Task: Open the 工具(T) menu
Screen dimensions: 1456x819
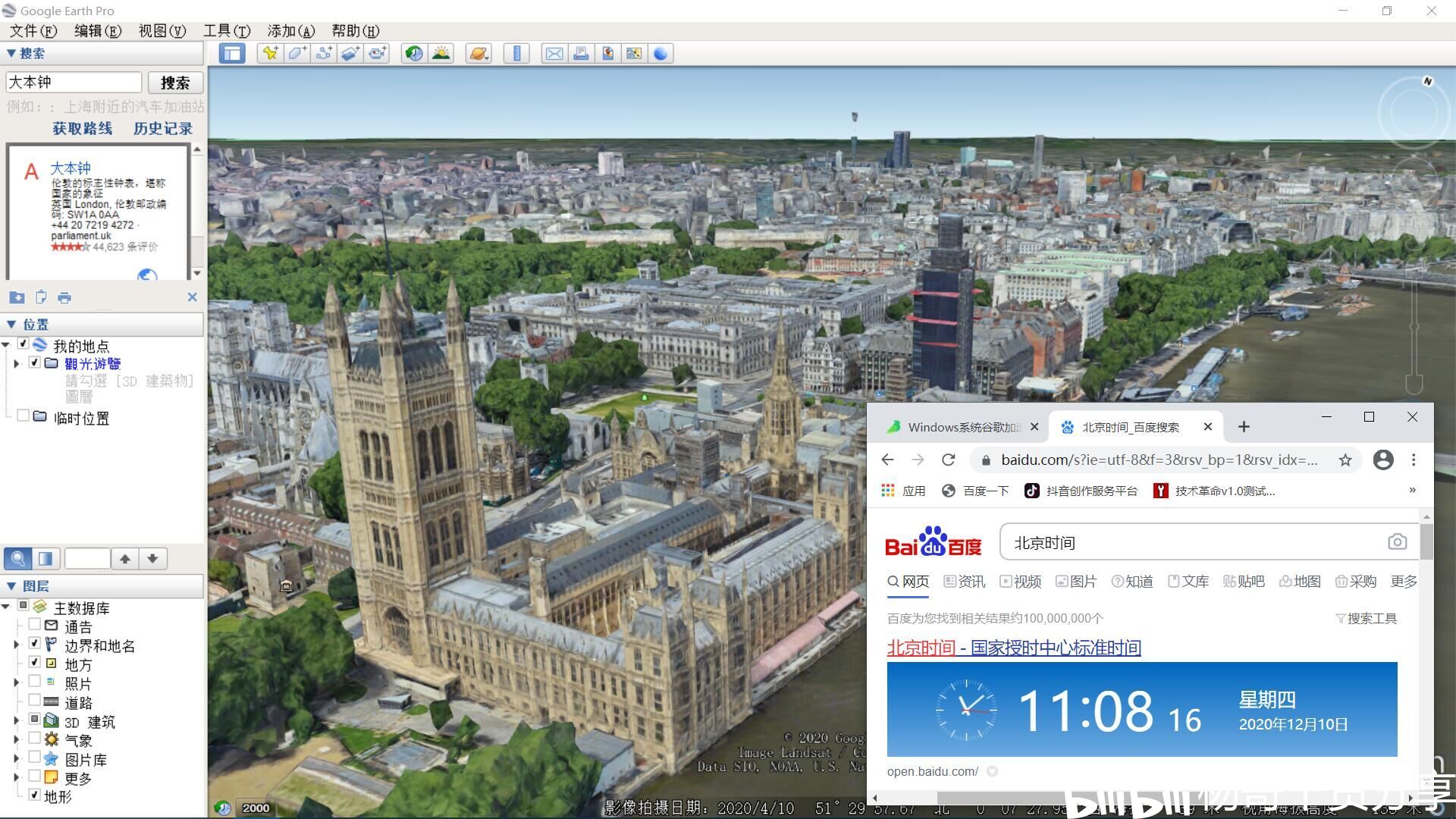Action: coord(226,31)
